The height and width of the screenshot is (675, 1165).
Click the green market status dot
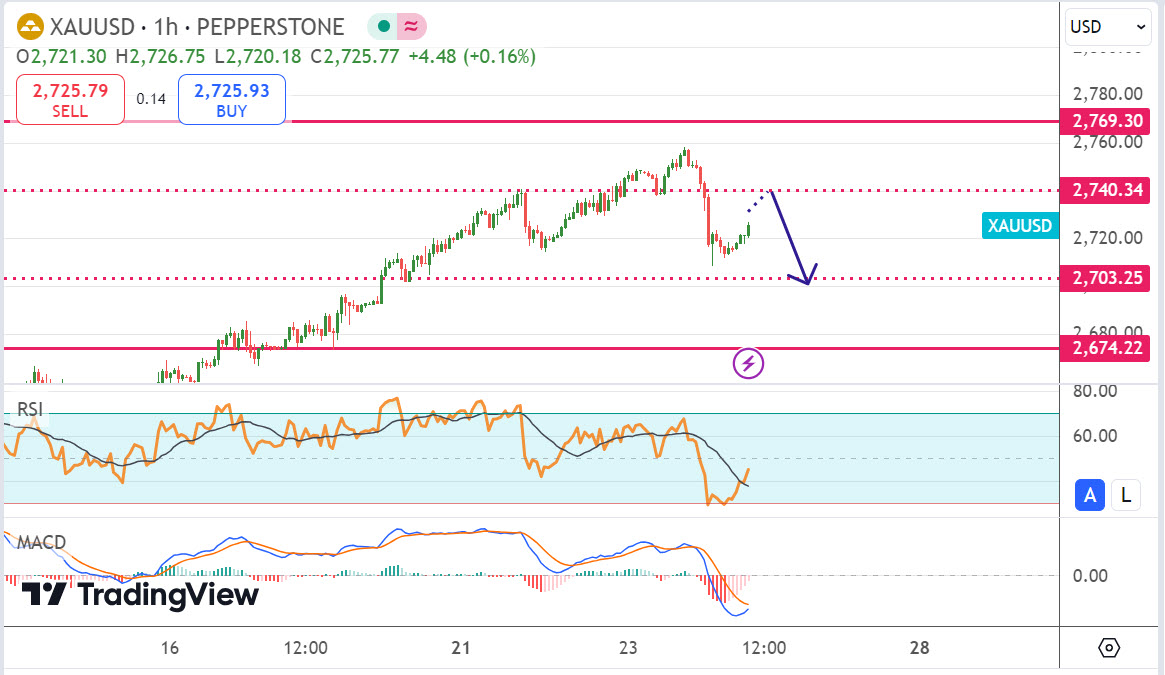(382, 27)
